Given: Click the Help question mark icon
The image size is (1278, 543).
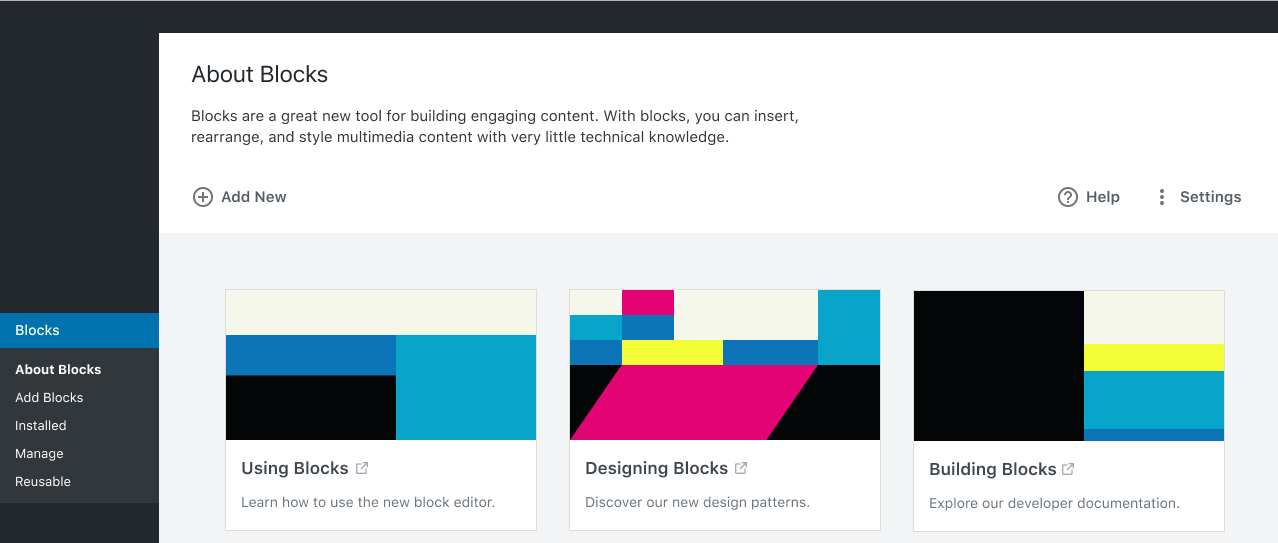Looking at the screenshot, I should 1068,197.
